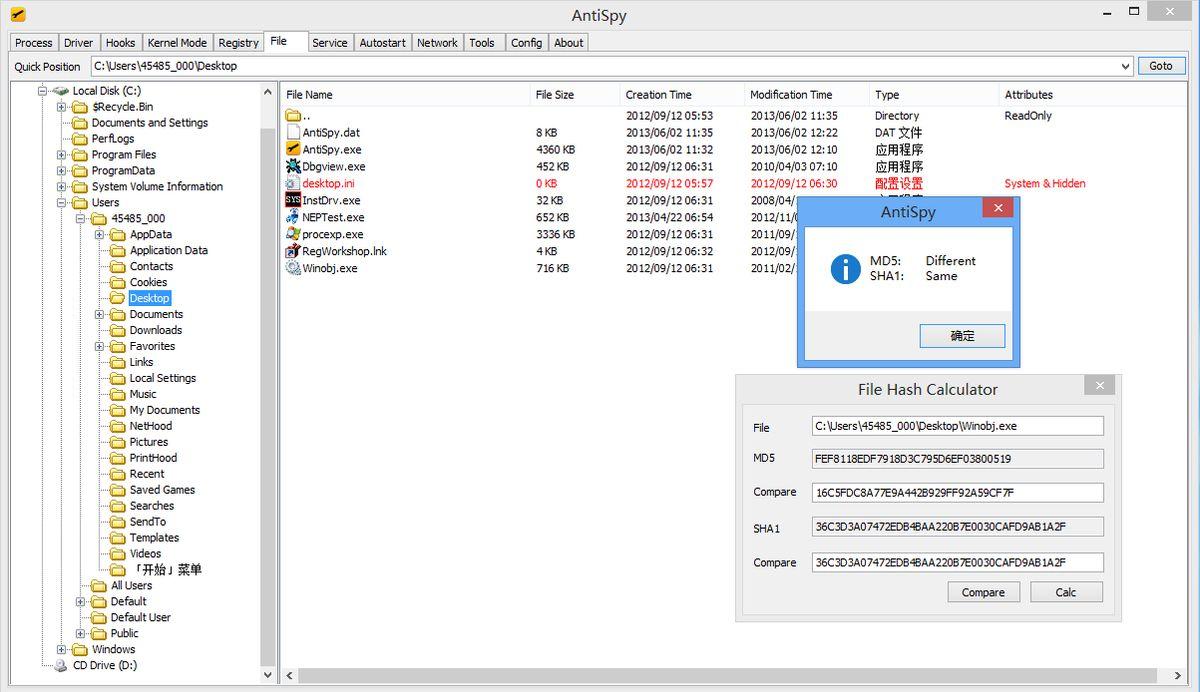Select the Default User tree folder

coord(141,617)
